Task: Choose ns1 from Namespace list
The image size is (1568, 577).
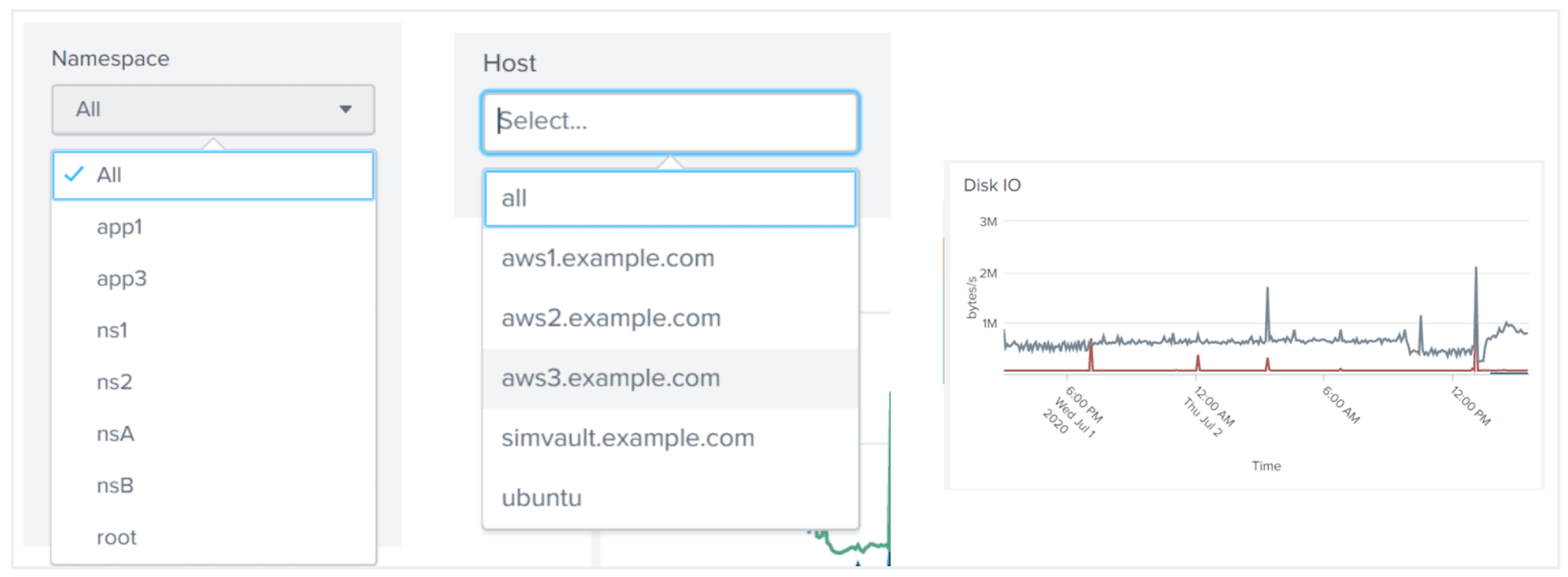Action: (x=112, y=331)
